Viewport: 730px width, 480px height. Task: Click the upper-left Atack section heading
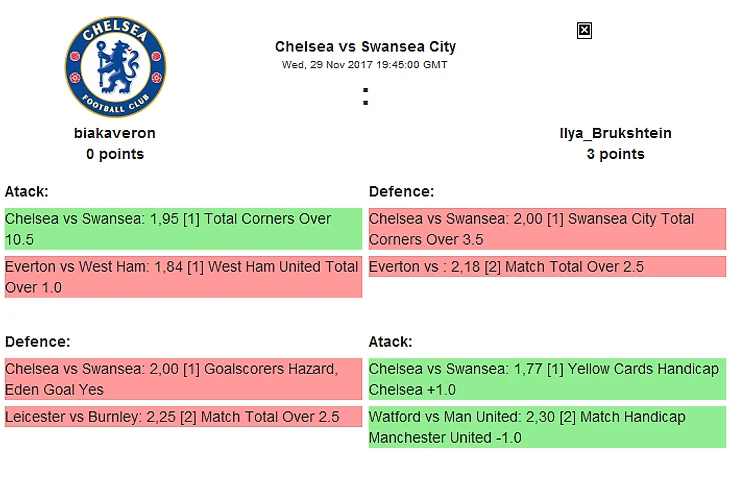tap(27, 191)
